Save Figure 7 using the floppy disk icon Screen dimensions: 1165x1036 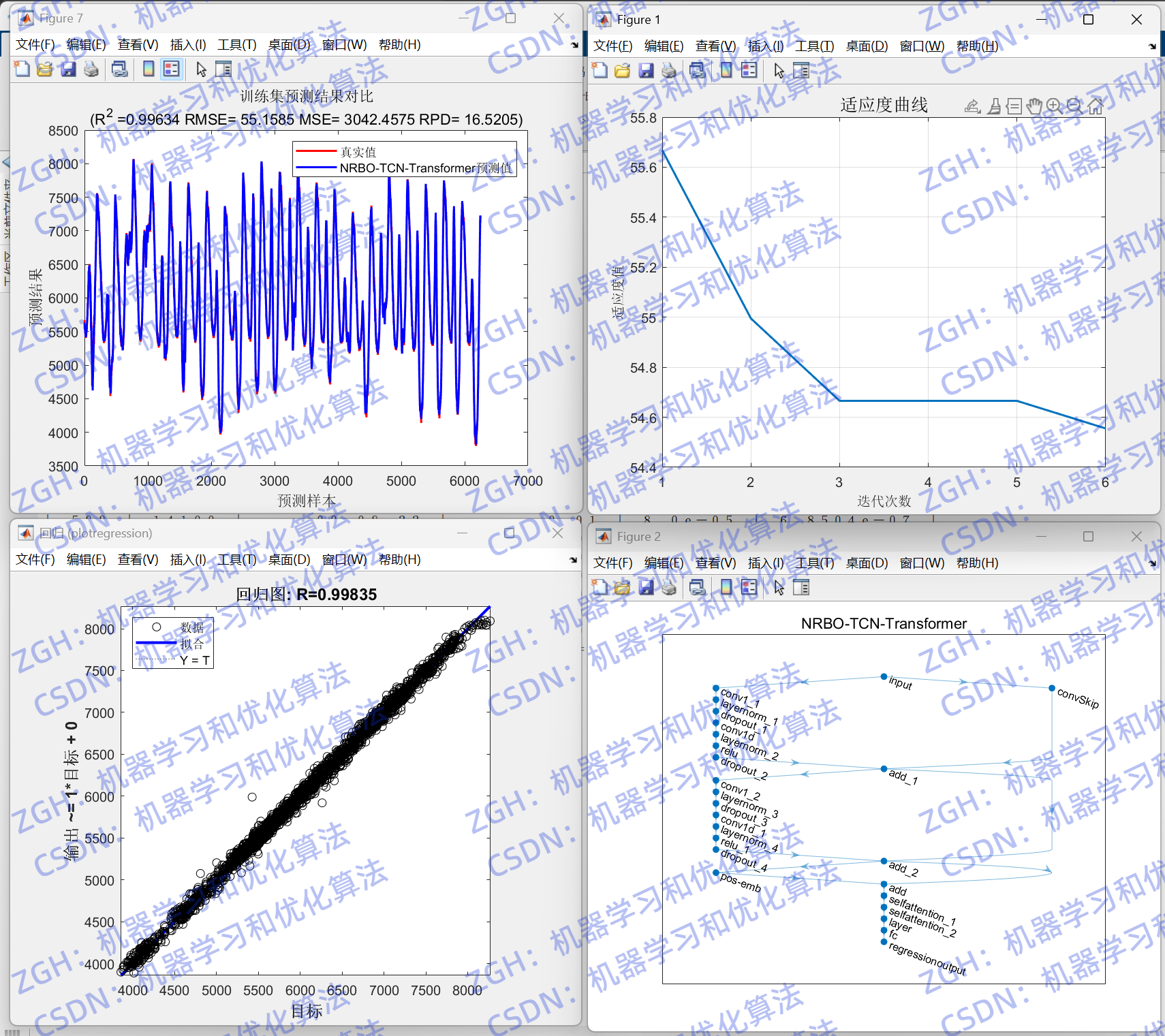click(68, 69)
